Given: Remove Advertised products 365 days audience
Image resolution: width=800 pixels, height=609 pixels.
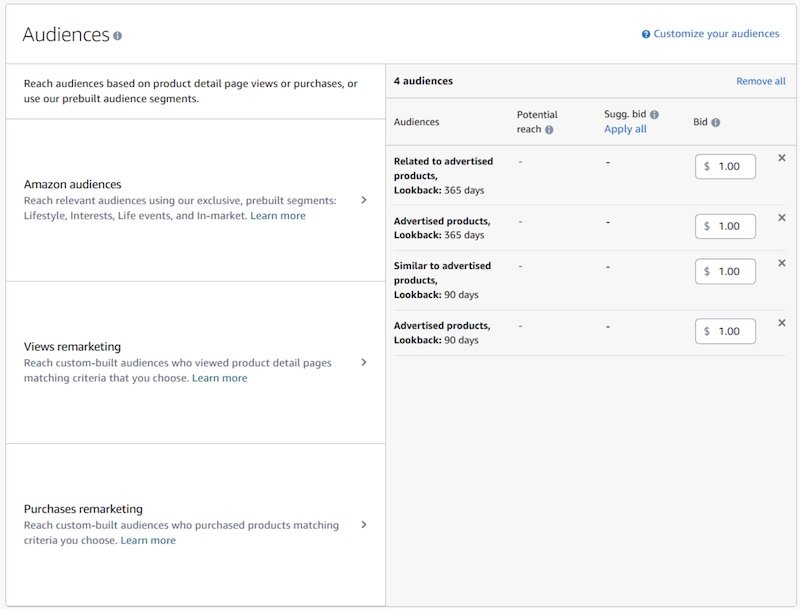Looking at the screenshot, I should click(782, 218).
